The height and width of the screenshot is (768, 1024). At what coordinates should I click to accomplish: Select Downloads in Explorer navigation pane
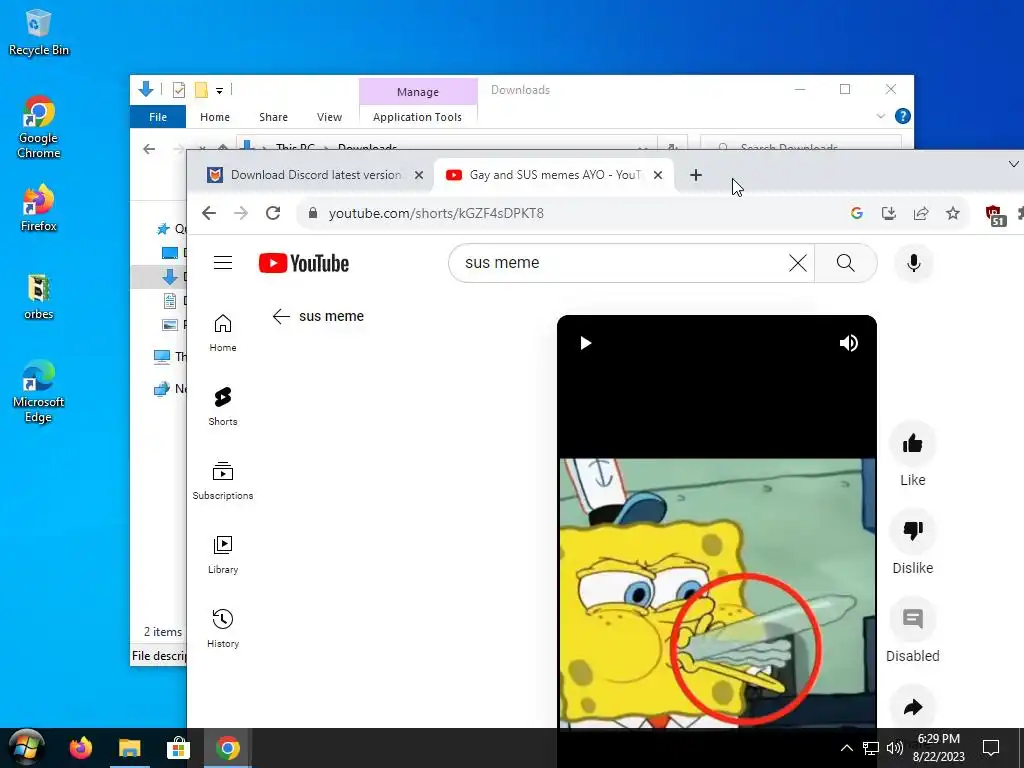click(x=171, y=277)
